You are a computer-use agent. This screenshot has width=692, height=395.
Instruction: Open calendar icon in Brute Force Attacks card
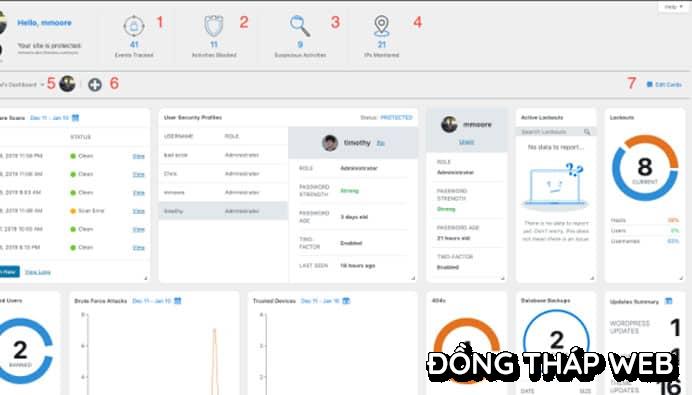(x=177, y=301)
